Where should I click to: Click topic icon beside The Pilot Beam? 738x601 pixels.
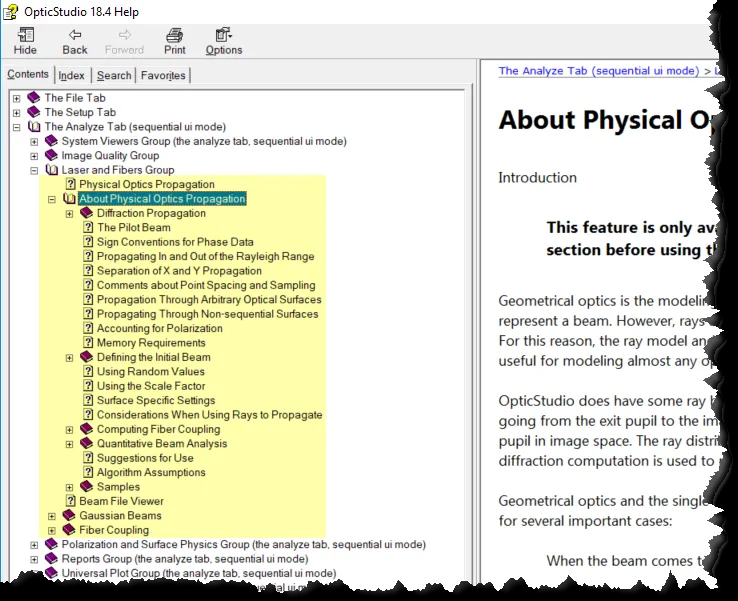[x=88, y=227]
